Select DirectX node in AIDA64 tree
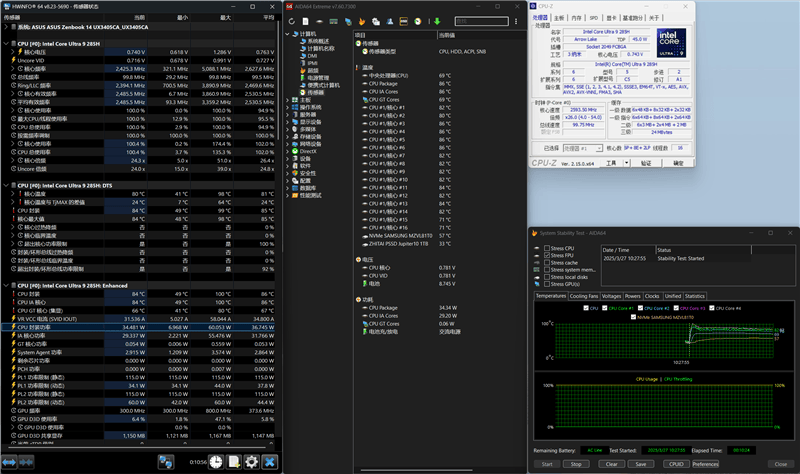The height and width of the screenshot is (474, 800). coord(308,152)
